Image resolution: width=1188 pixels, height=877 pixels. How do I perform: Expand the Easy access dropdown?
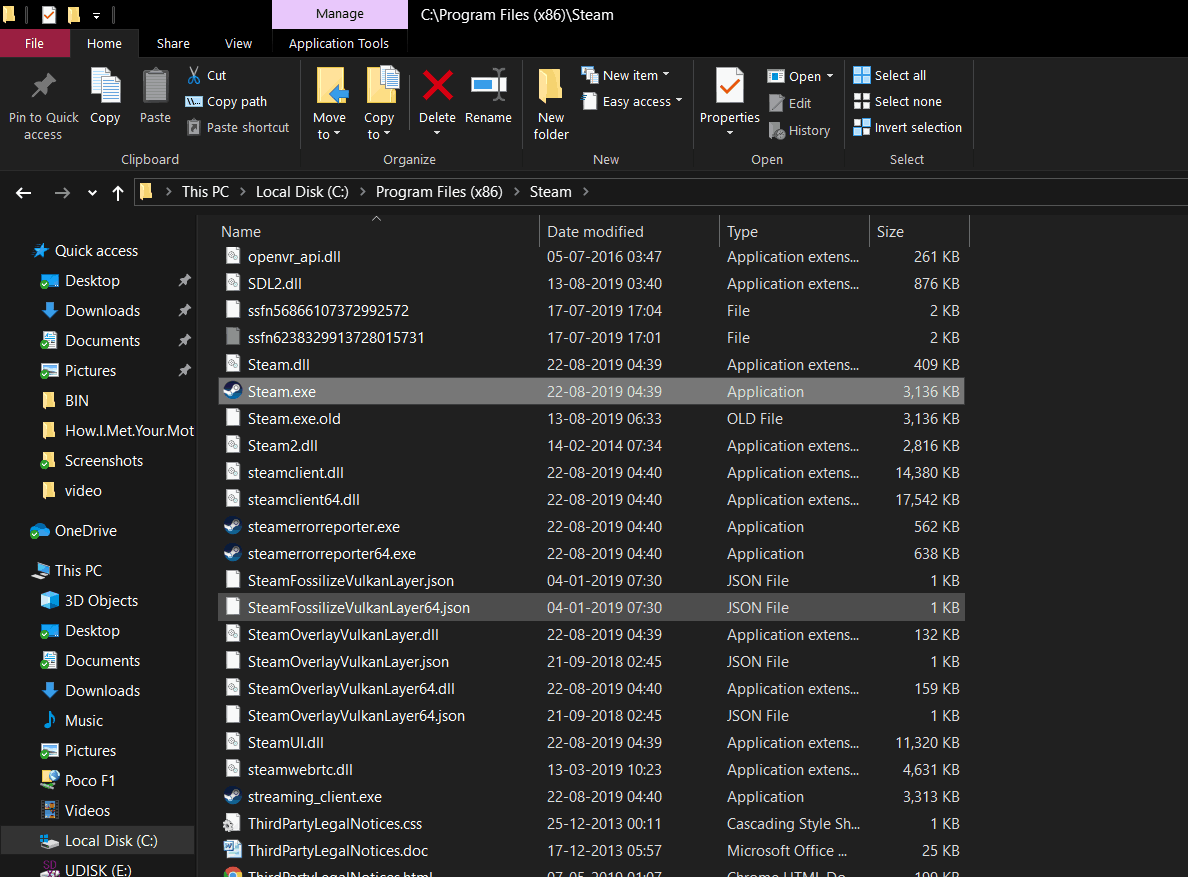[x=679, y=100]
